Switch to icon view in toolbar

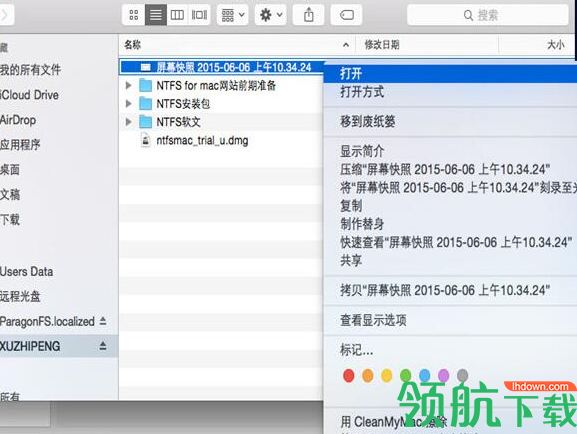pyautogui.click(x=134, y=15)
